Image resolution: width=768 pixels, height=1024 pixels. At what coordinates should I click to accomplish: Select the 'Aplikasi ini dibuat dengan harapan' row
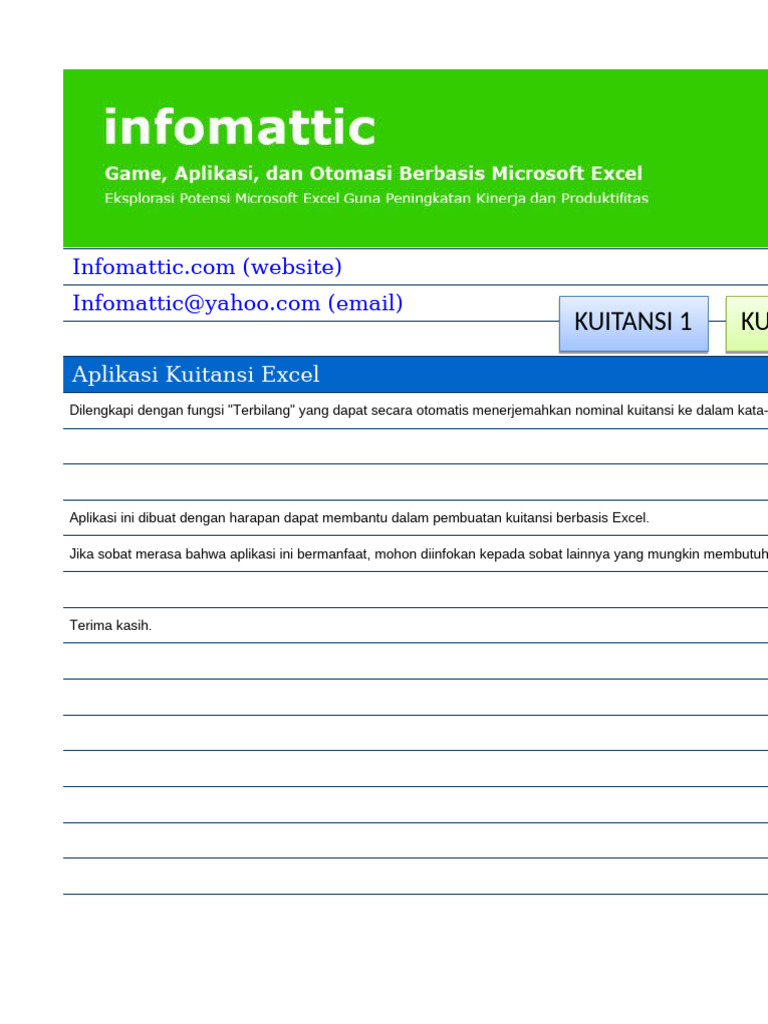tap(359, 517)
